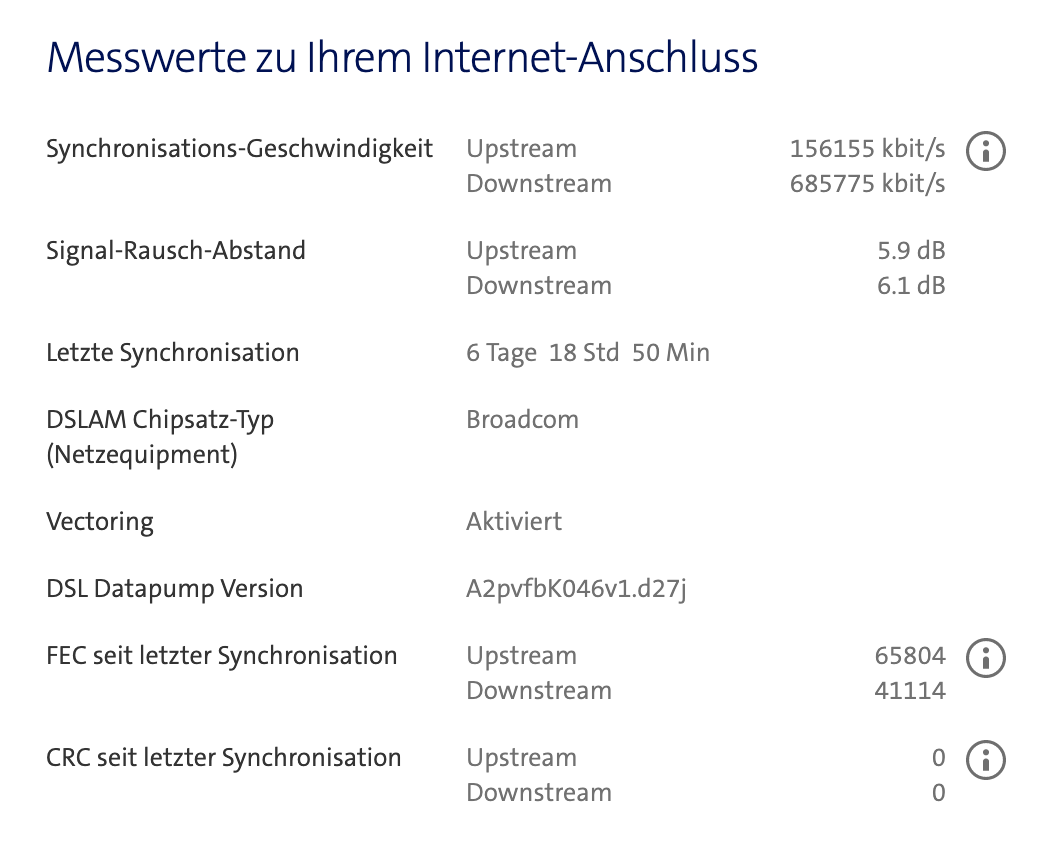This screenshot has width=1054, height=854.
Task: Toggle the Vectoring setting row
Action: pyautogui.click(x=100, y=521)
